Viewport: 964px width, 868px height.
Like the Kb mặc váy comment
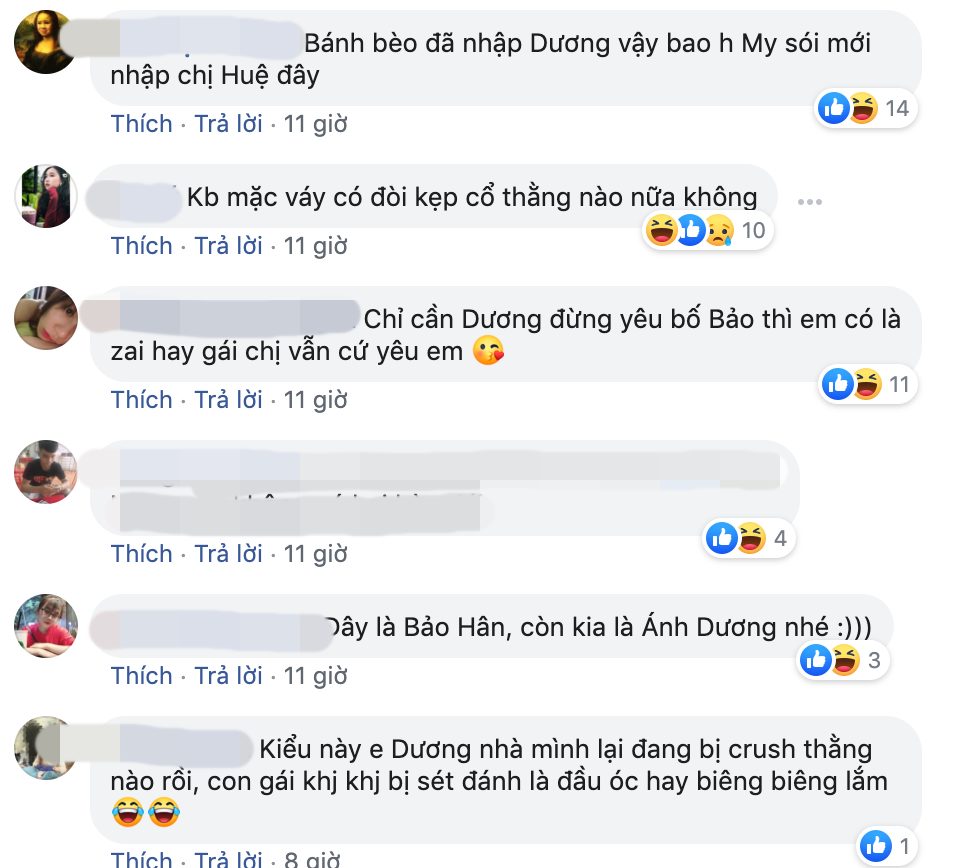click(x=141, y=245)
